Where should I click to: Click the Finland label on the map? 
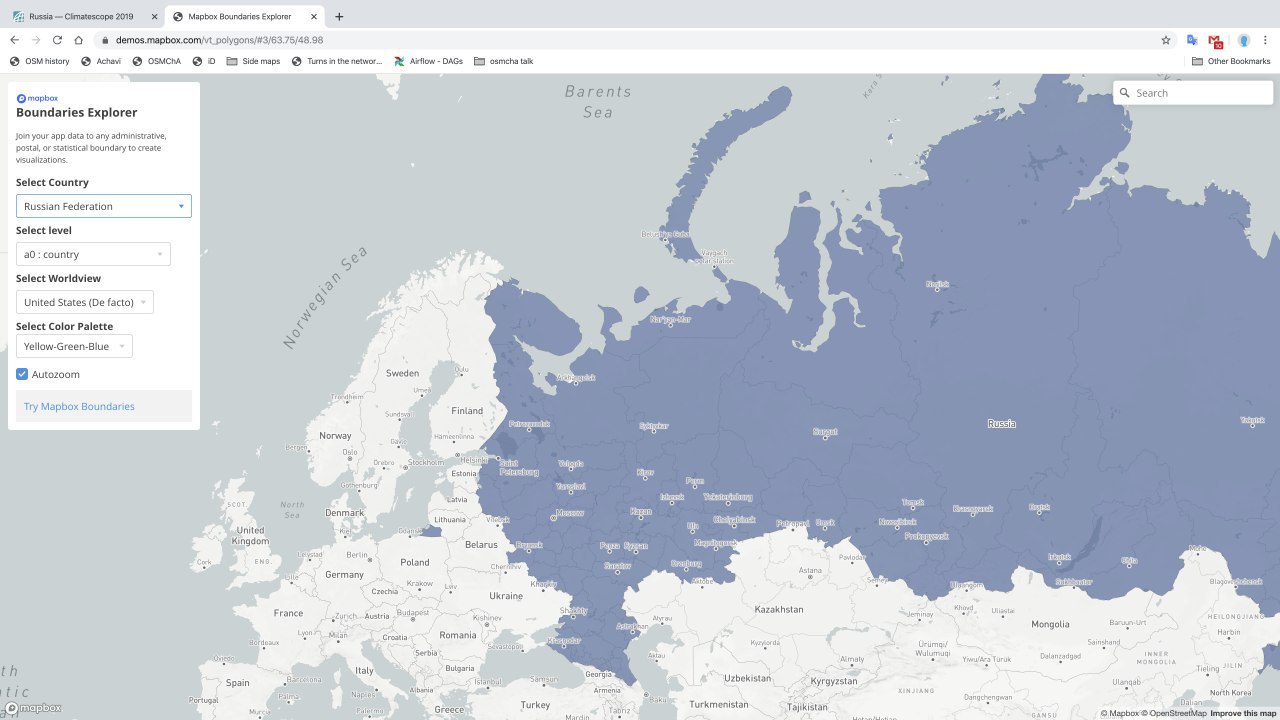pyautogui.click(x=467, y=410)
